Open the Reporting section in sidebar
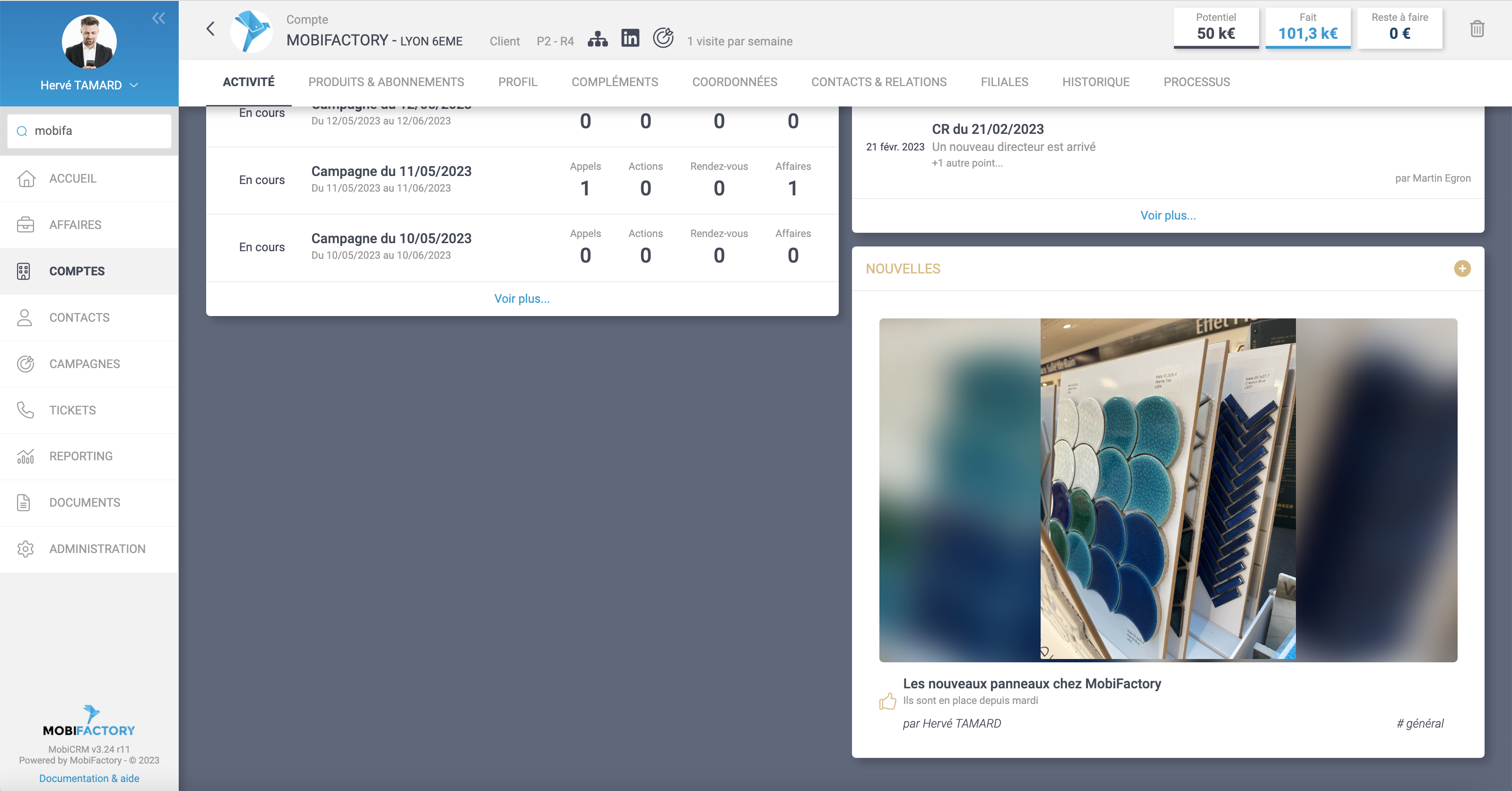 [x=81, y=456]
